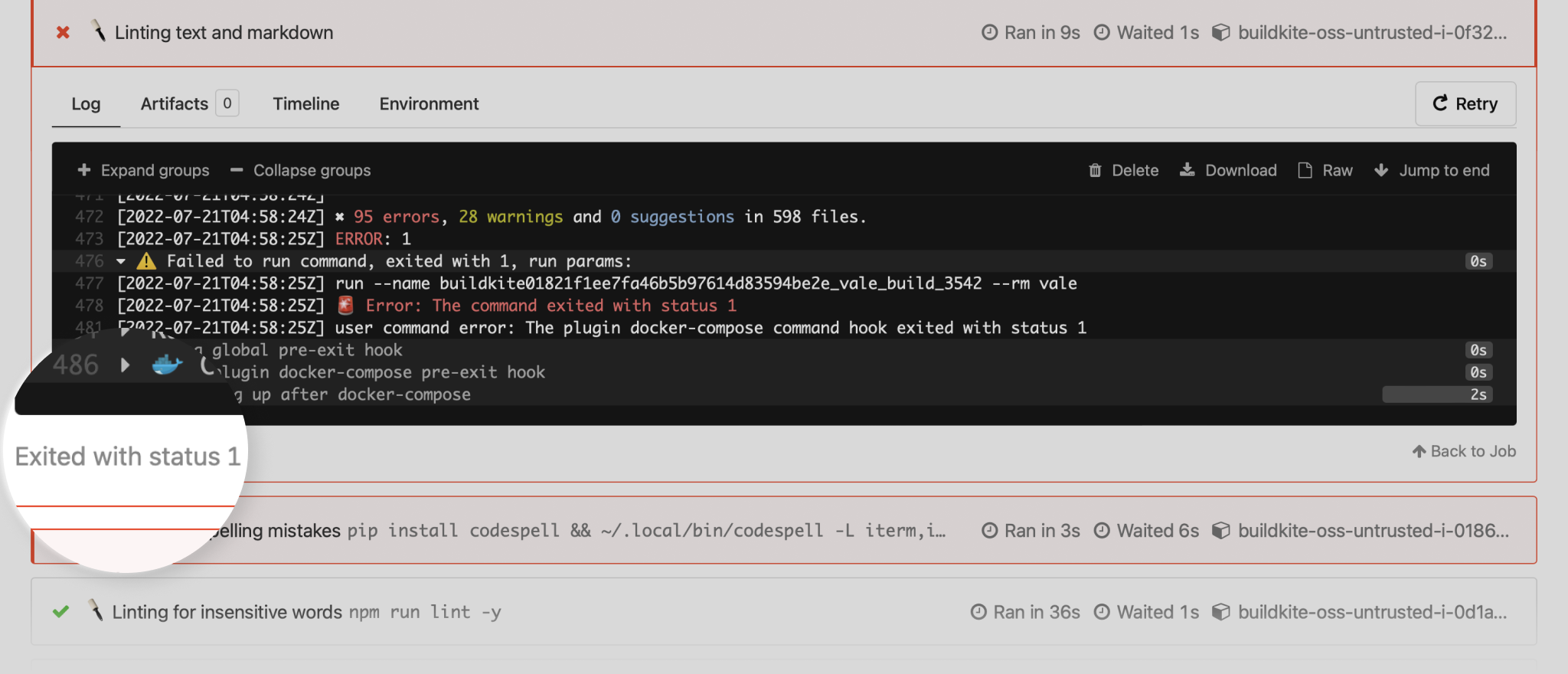This screenshot has width=1568, height=674.
Task: Click the 2s duration bar of cleanup step
Action: click(1437, 394)
